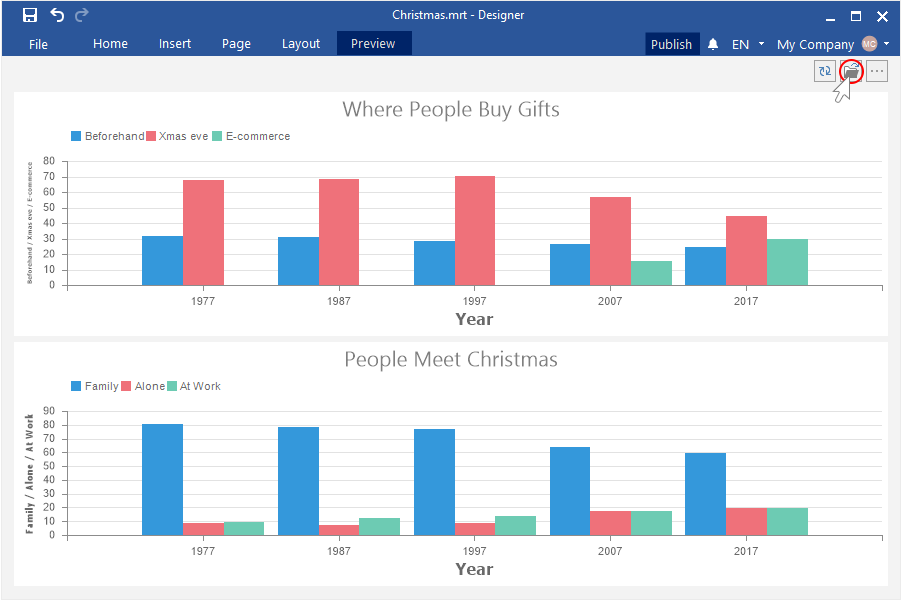
Task: Open file using the folder icon
Action: [851, 71]
